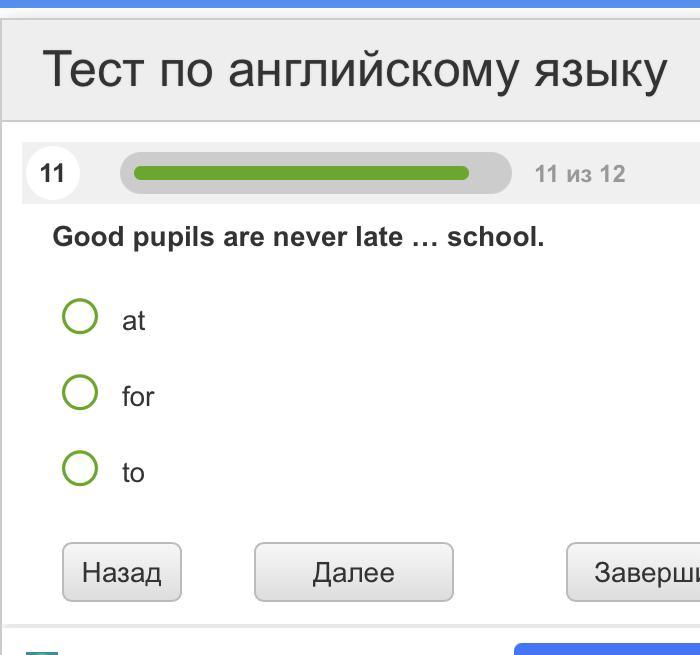Click the "for" answer label text

(138, 397)
